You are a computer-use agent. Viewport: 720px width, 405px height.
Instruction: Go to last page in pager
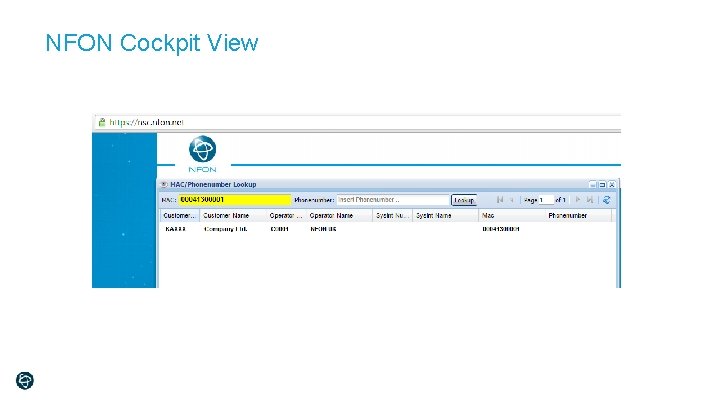[x=590, y=200]
